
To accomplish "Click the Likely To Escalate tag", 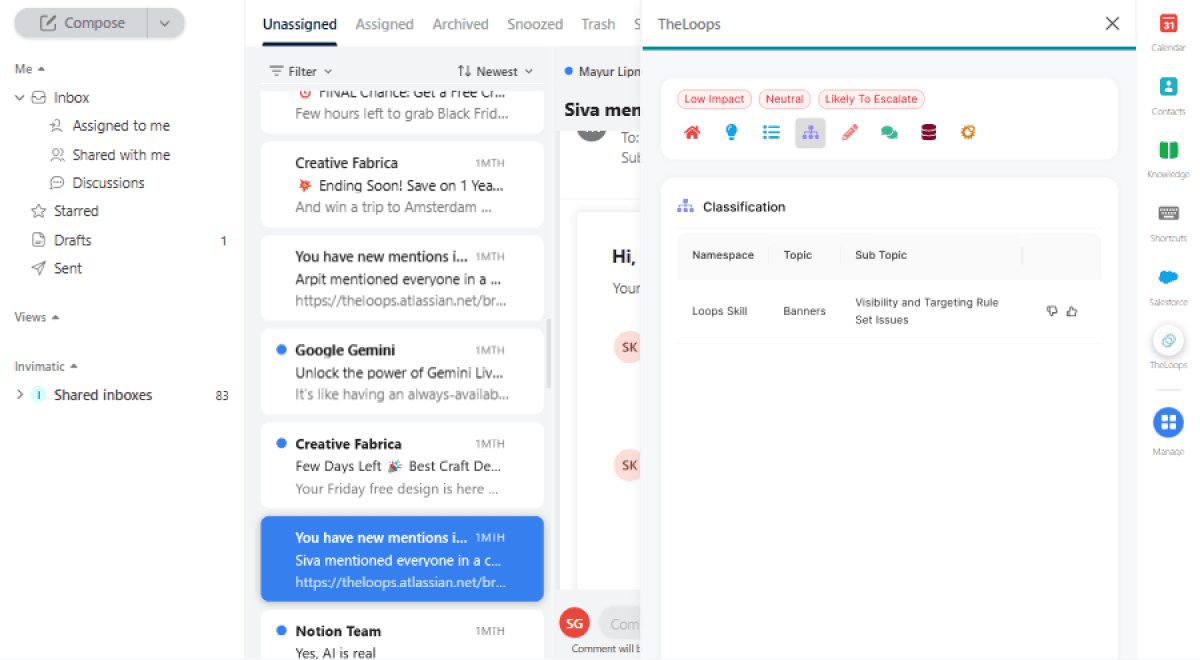I will coord(871,99).
